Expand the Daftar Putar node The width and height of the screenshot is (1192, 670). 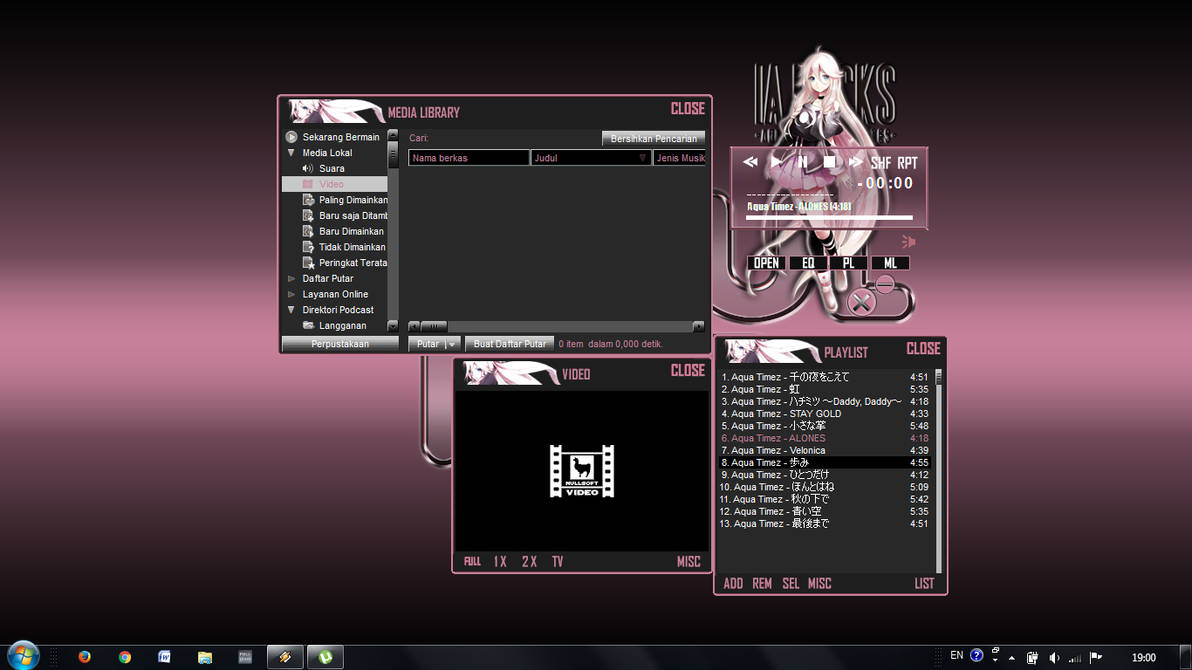tap(291, 278)
